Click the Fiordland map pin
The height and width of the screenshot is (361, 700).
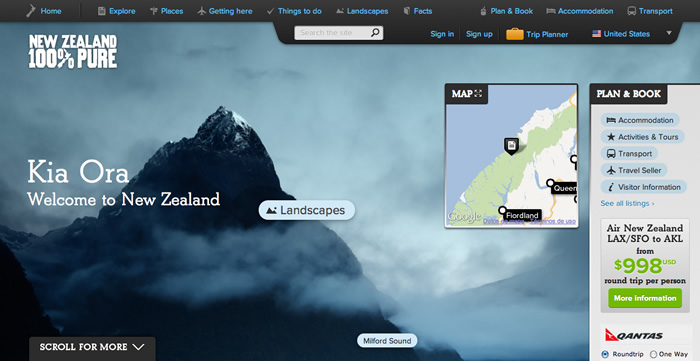(x=503, y=210)
